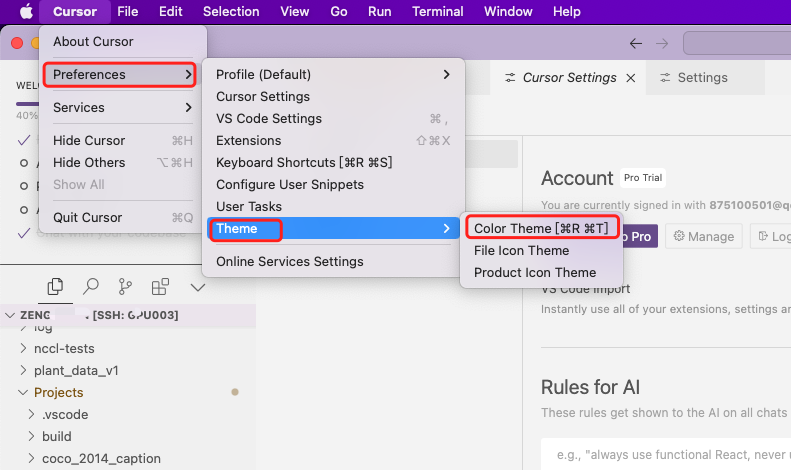Choose File Icon Theme

pyautogui.click(x=542, y=251)
